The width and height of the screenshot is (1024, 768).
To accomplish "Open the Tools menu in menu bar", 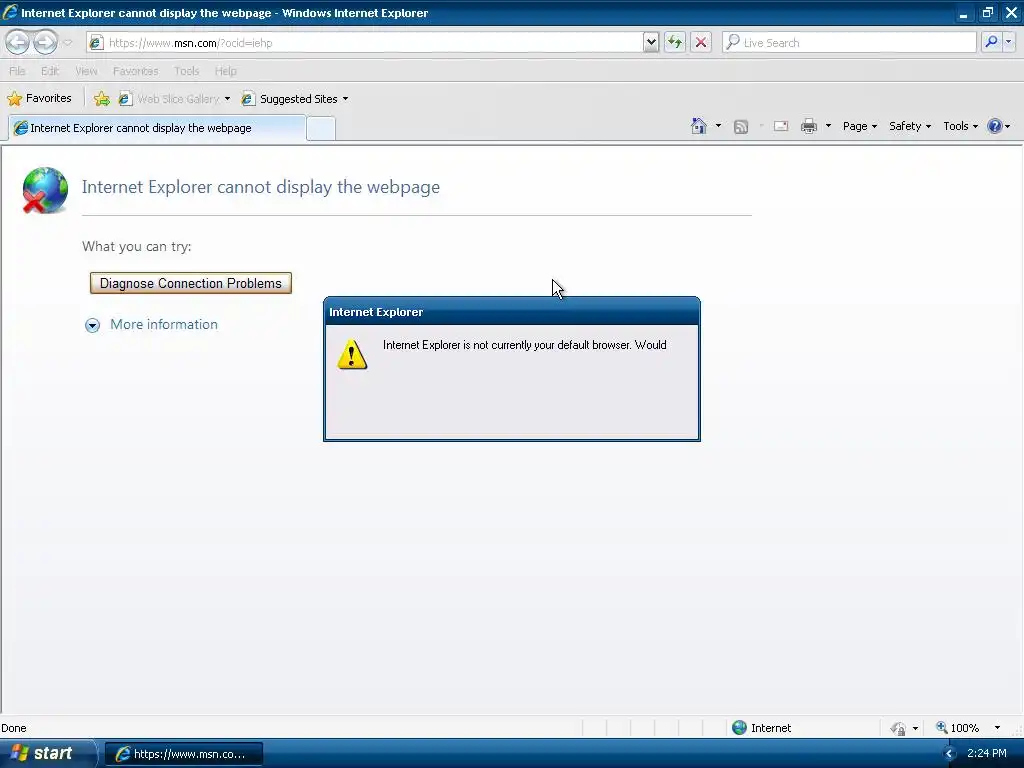I will point(186,71).
